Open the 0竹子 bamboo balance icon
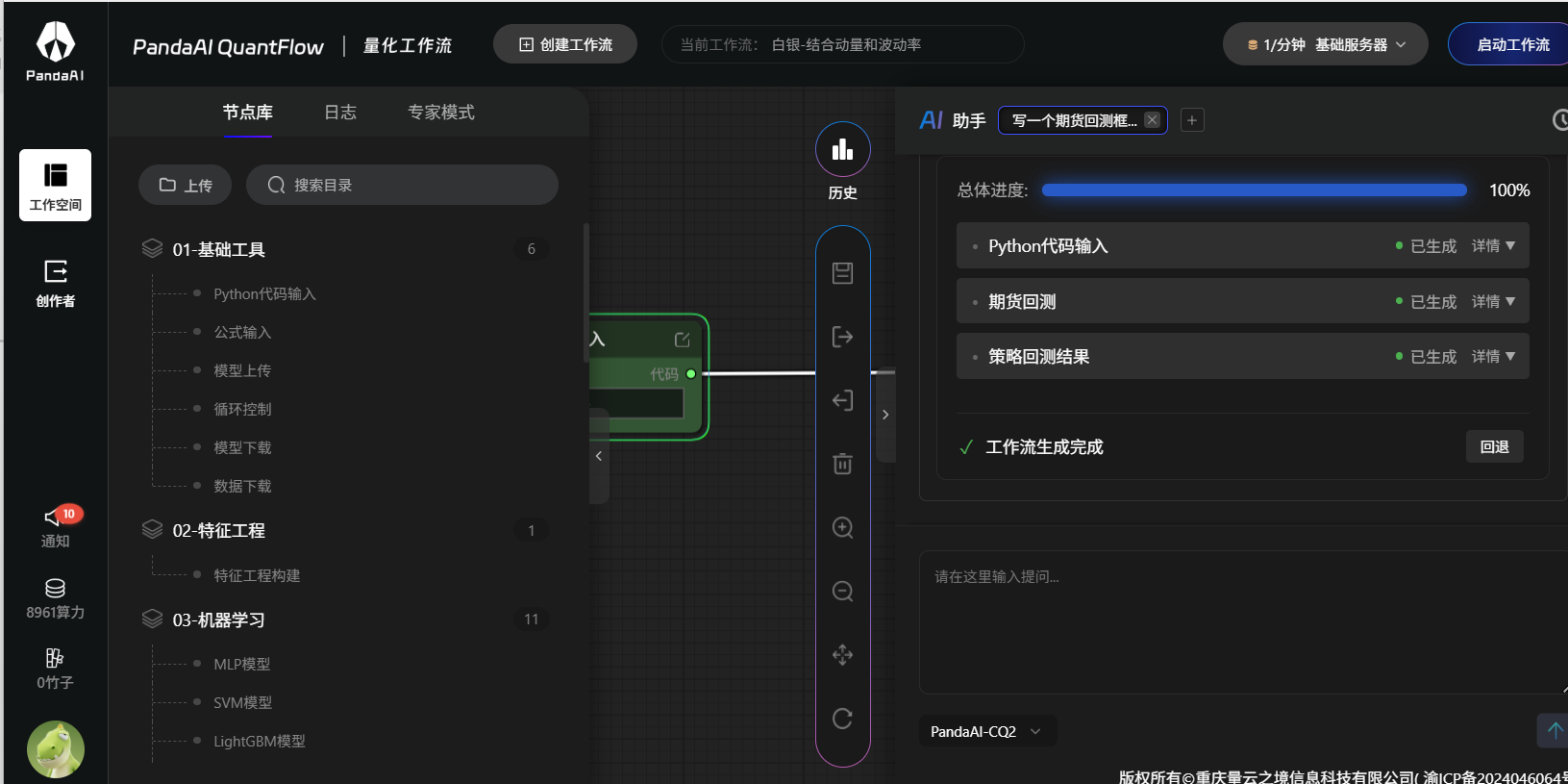Image resolution: width=1568 pixels, height=784 pixels. pos(55,669)
